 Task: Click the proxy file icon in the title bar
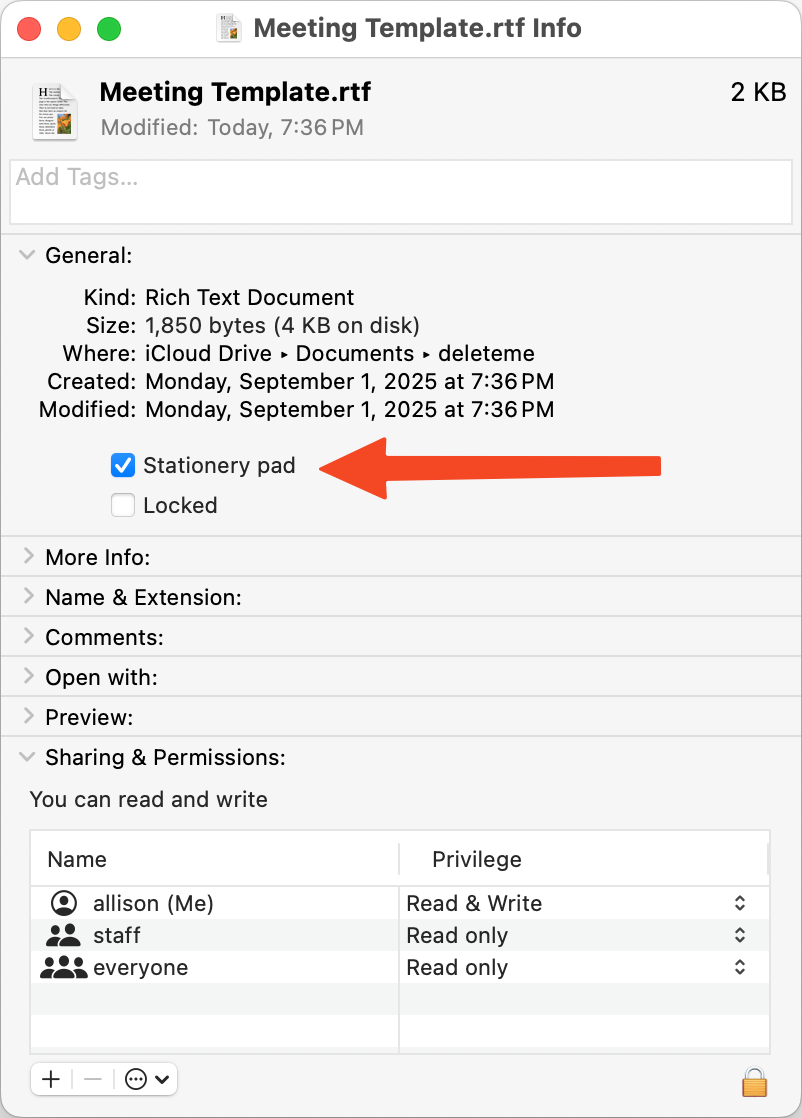tap(228, 28)
